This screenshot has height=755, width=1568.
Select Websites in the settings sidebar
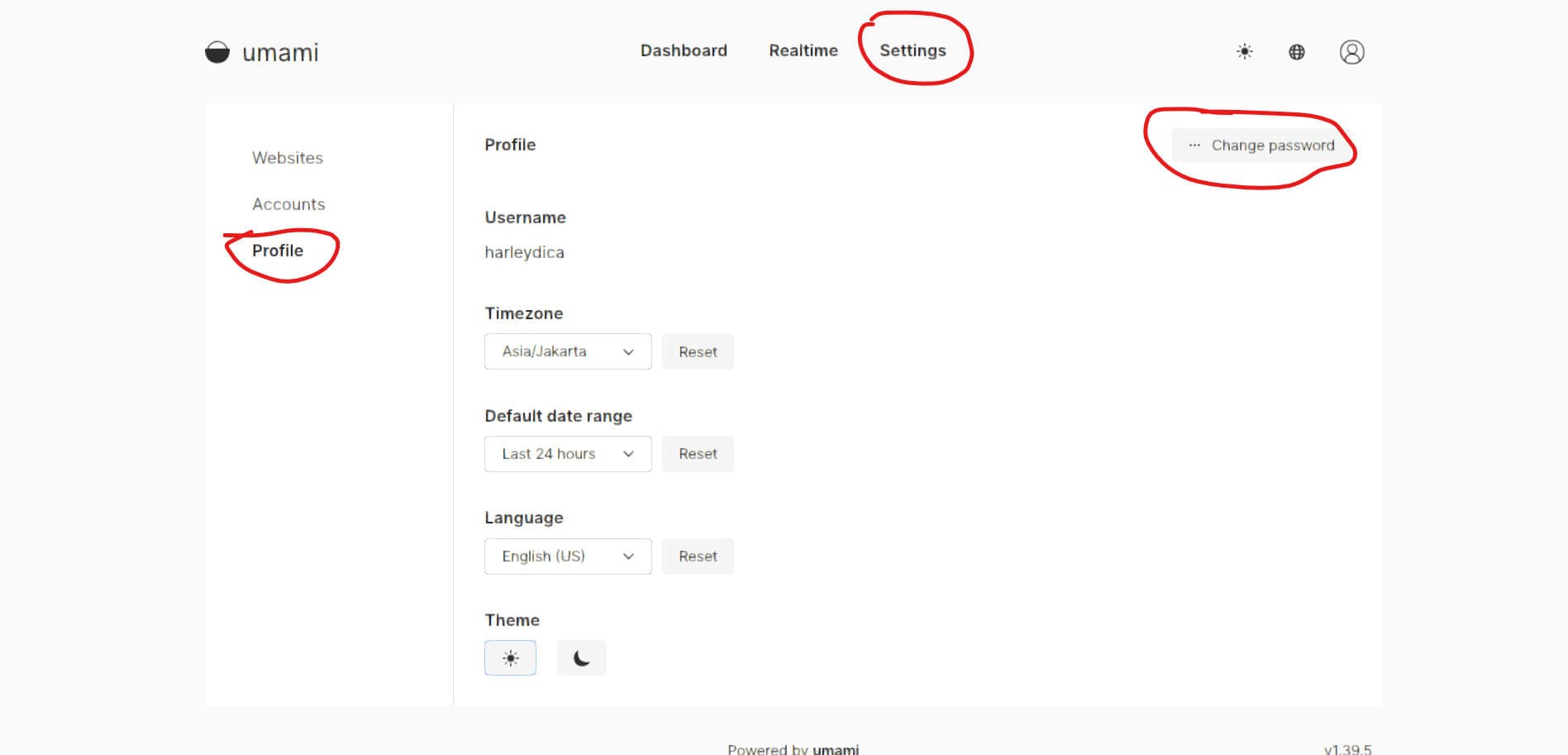tap(288, 158)
